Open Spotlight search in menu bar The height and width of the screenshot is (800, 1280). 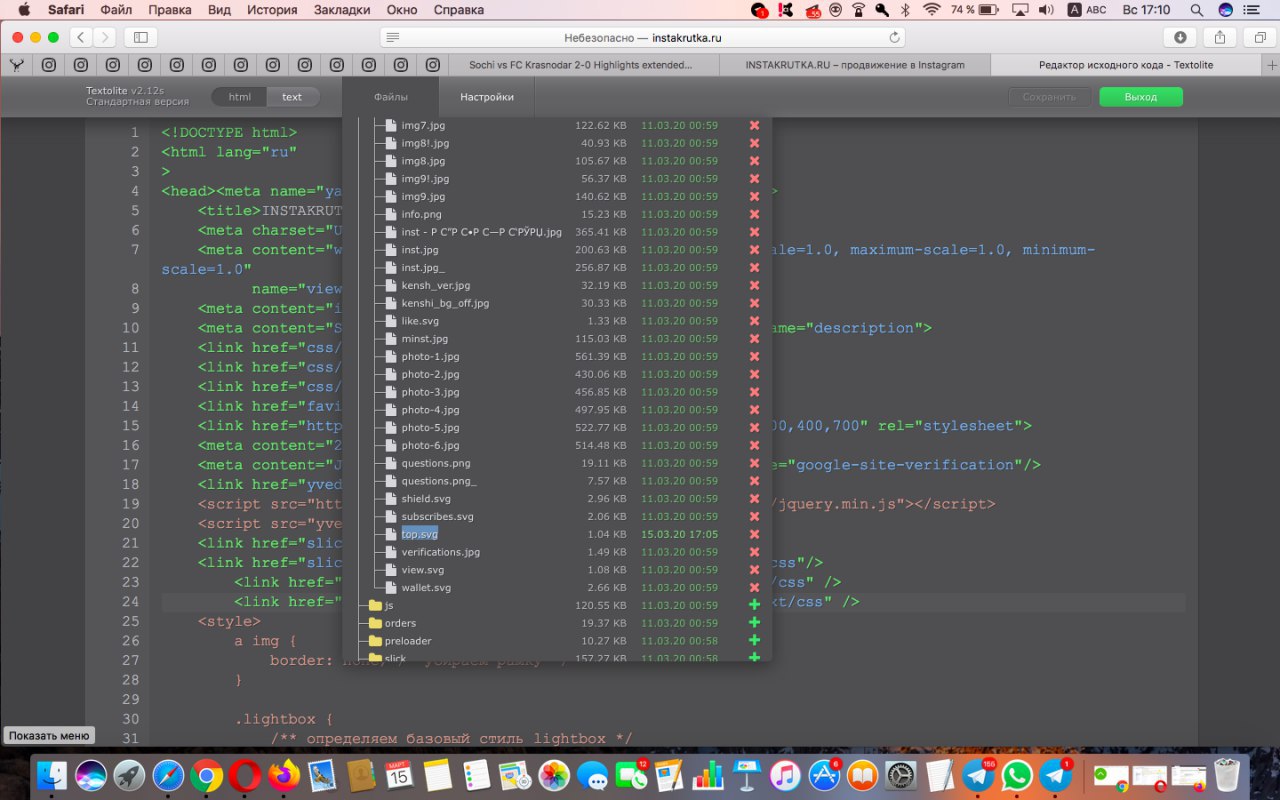1197,10
